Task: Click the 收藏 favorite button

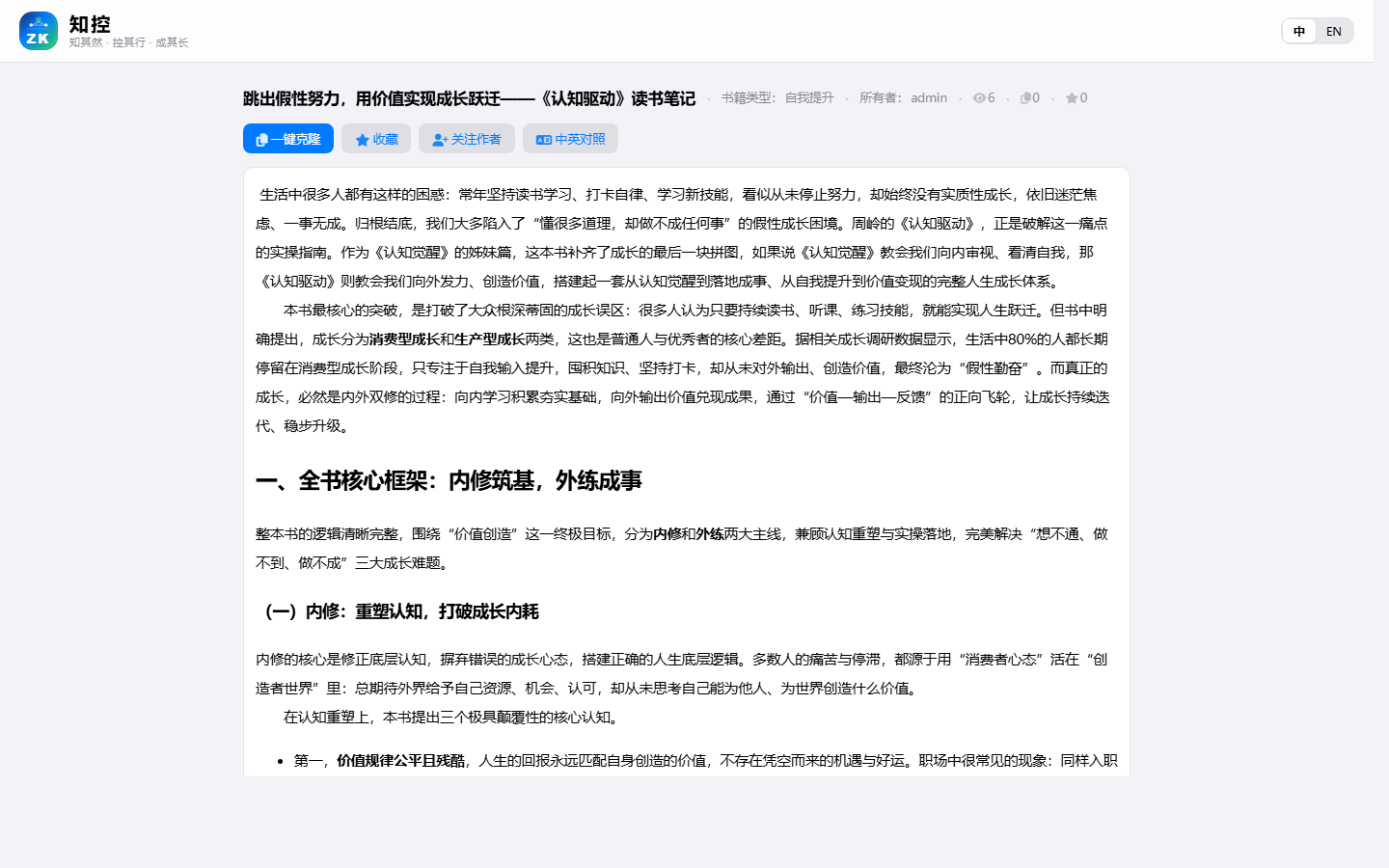Action: (x=376, y=139)
